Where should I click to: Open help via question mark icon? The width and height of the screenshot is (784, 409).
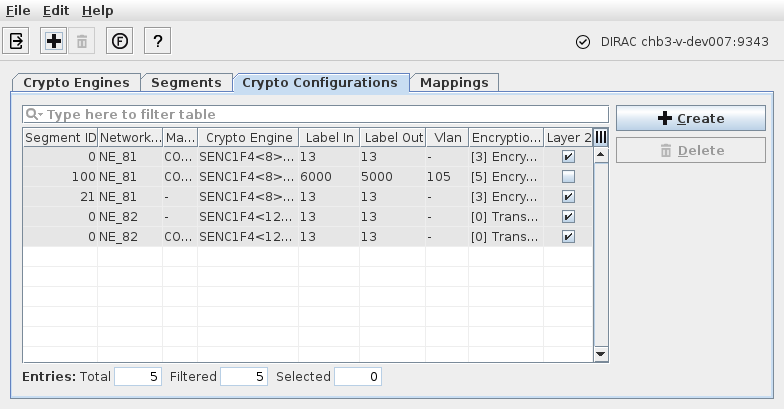point(157,41)
